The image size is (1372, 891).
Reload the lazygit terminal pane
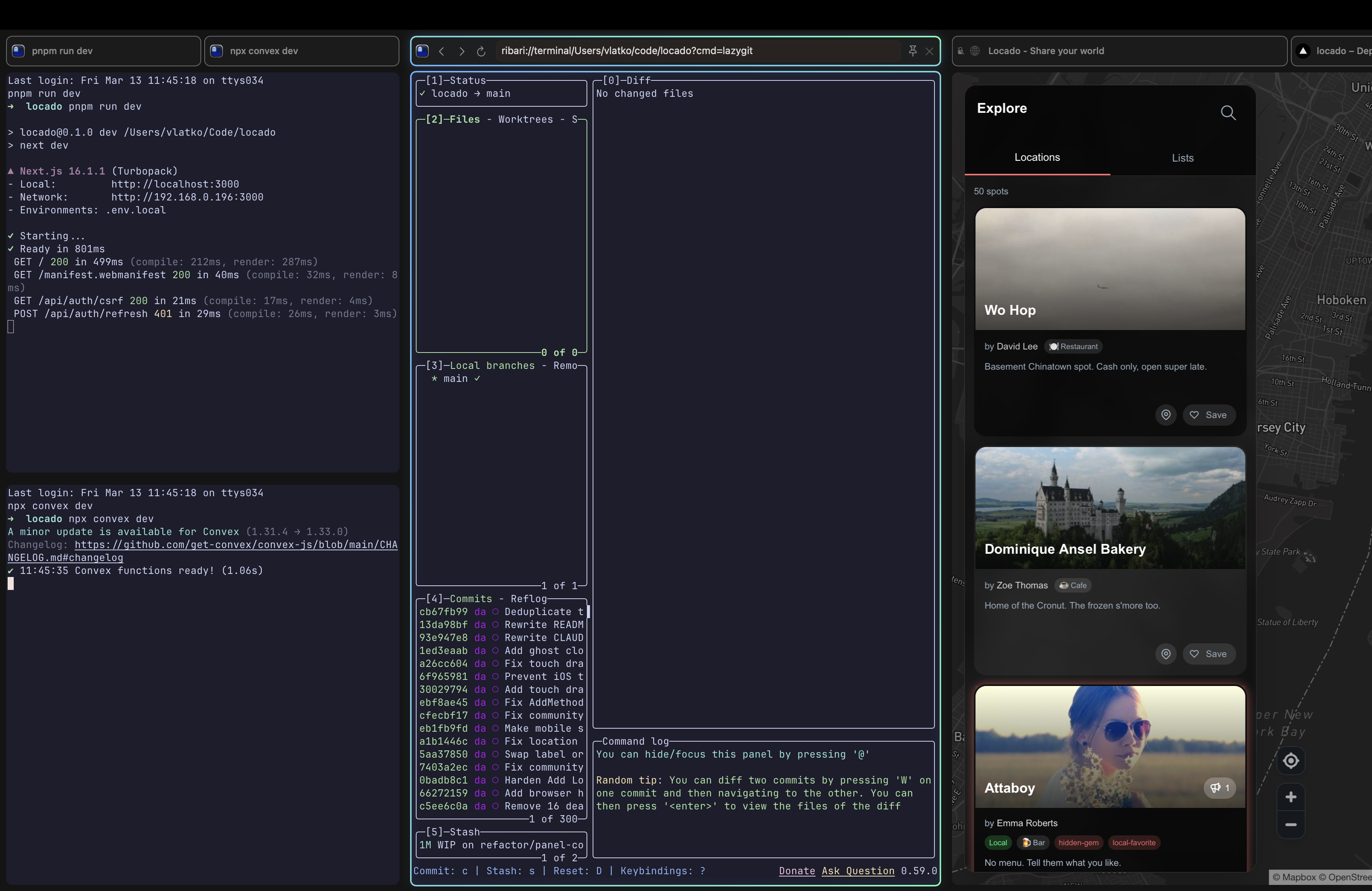[x=481, y=51]
